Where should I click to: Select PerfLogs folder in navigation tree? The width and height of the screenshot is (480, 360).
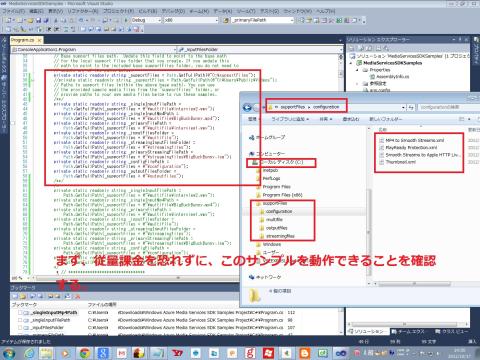click(268, 179)
